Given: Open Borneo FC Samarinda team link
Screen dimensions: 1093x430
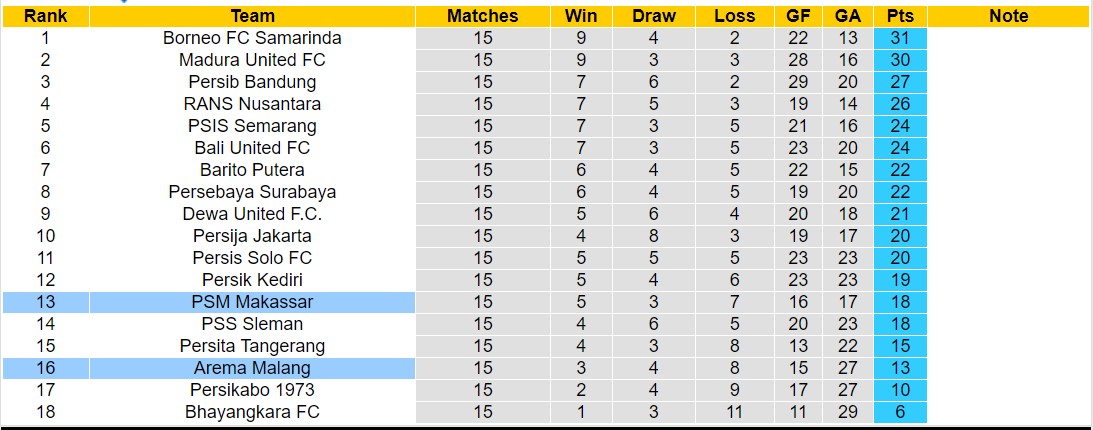Looking at the screenshot, I should [252, 38].
